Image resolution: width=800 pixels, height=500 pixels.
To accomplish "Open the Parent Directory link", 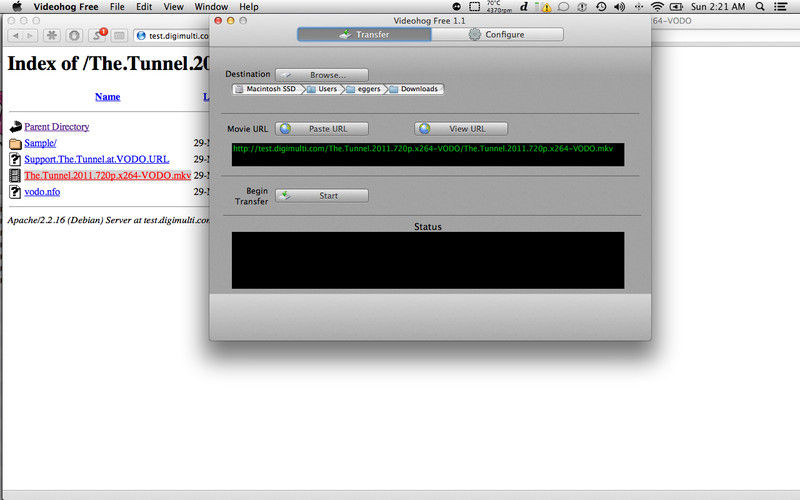I will point(56,127).
